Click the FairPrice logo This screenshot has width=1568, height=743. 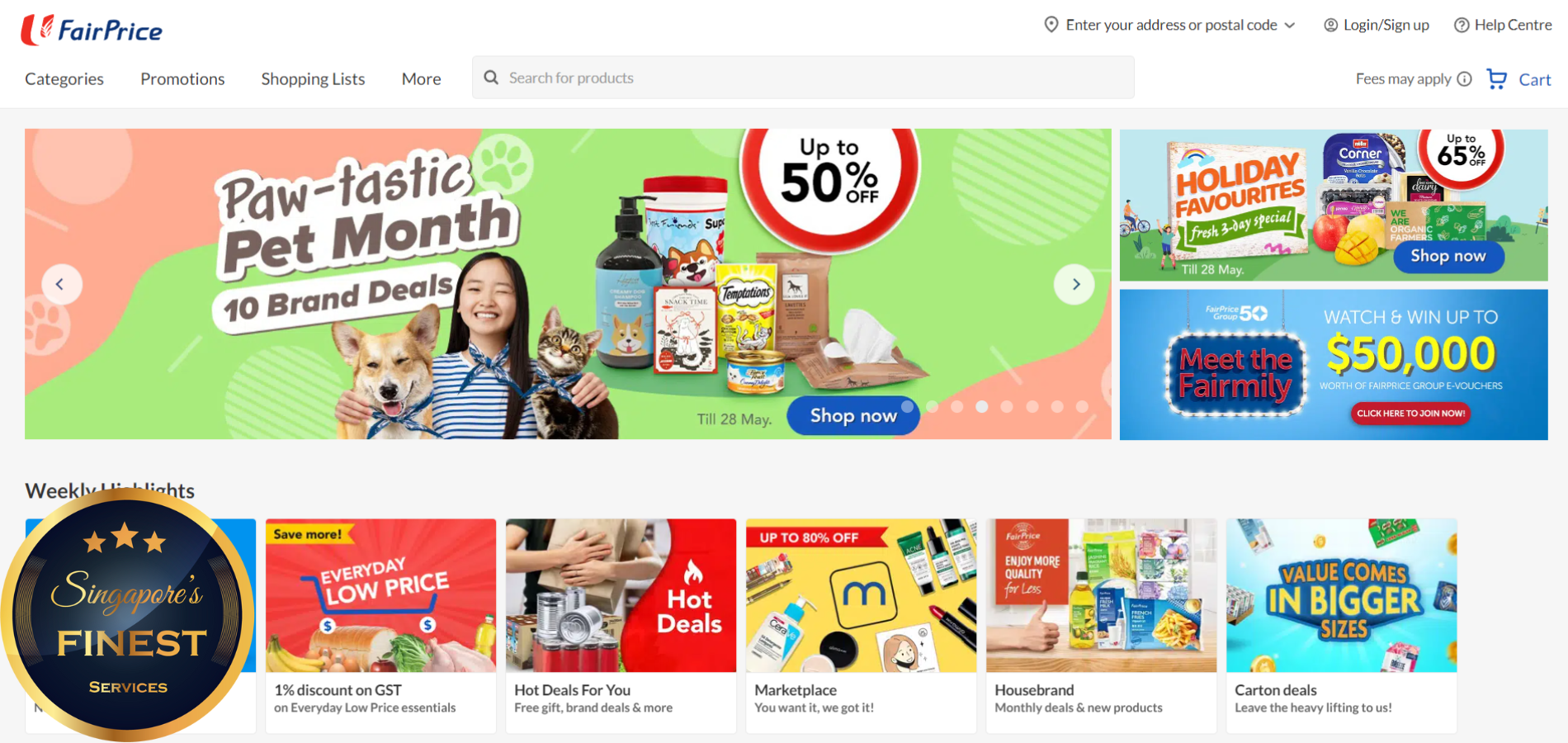click(92, 30)
